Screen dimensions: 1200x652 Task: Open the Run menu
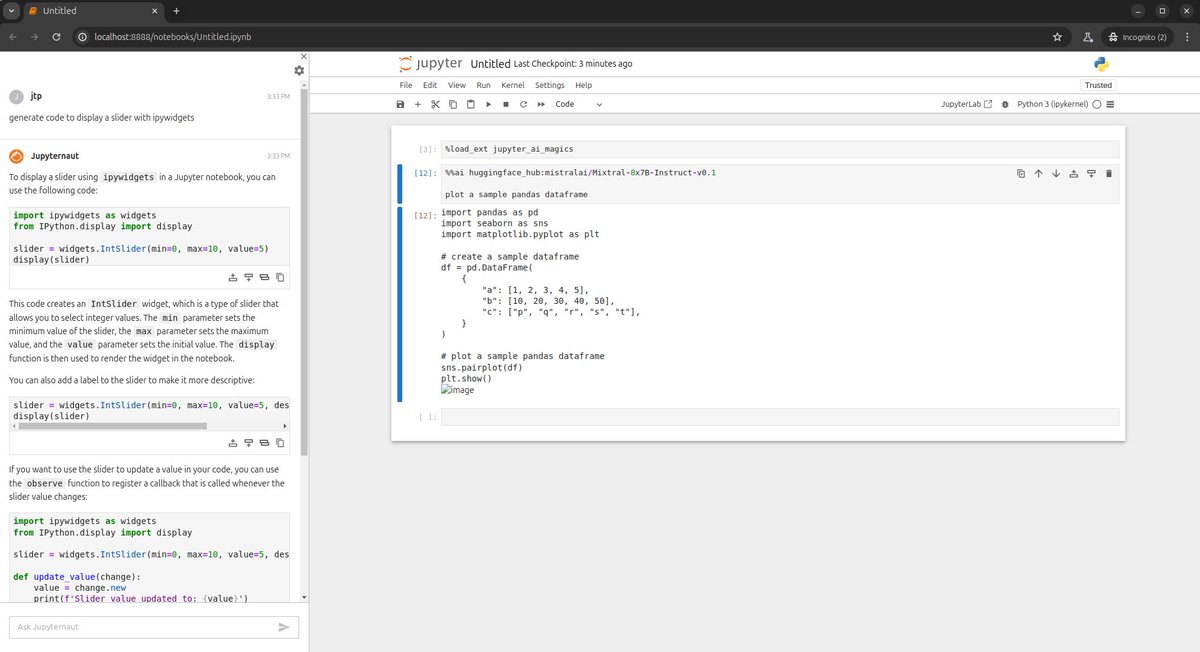click(483, 85)
